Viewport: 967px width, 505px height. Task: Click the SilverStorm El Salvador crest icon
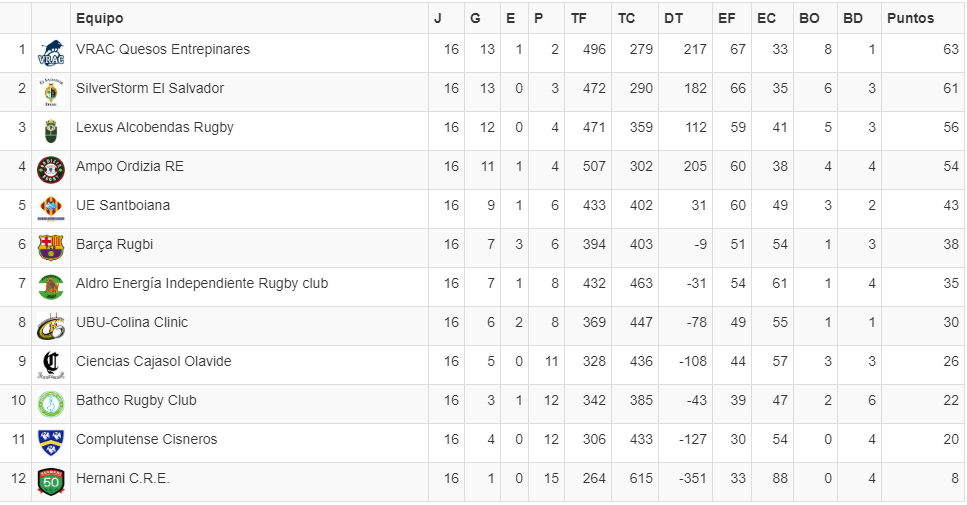point(50,92)
